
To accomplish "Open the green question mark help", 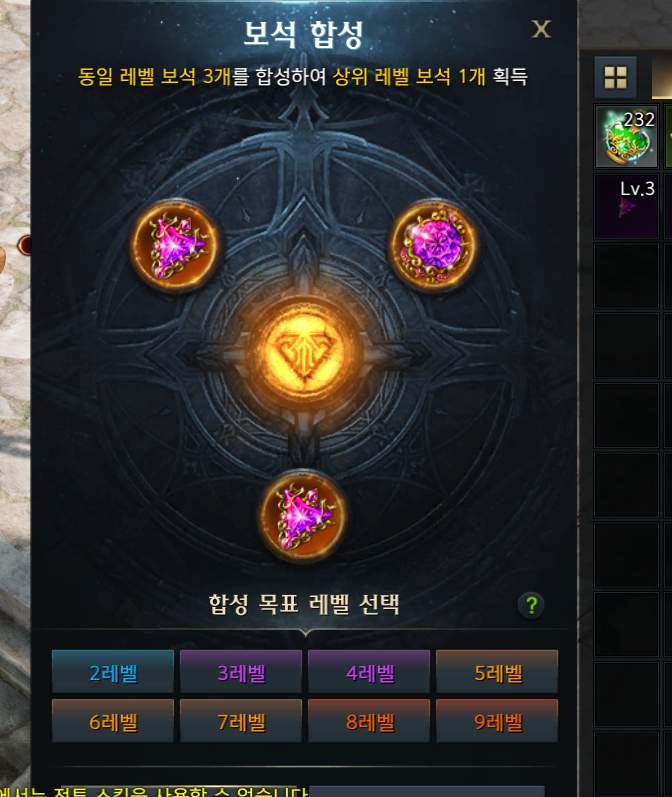I will pyautogui.click(x=531, y=605).
